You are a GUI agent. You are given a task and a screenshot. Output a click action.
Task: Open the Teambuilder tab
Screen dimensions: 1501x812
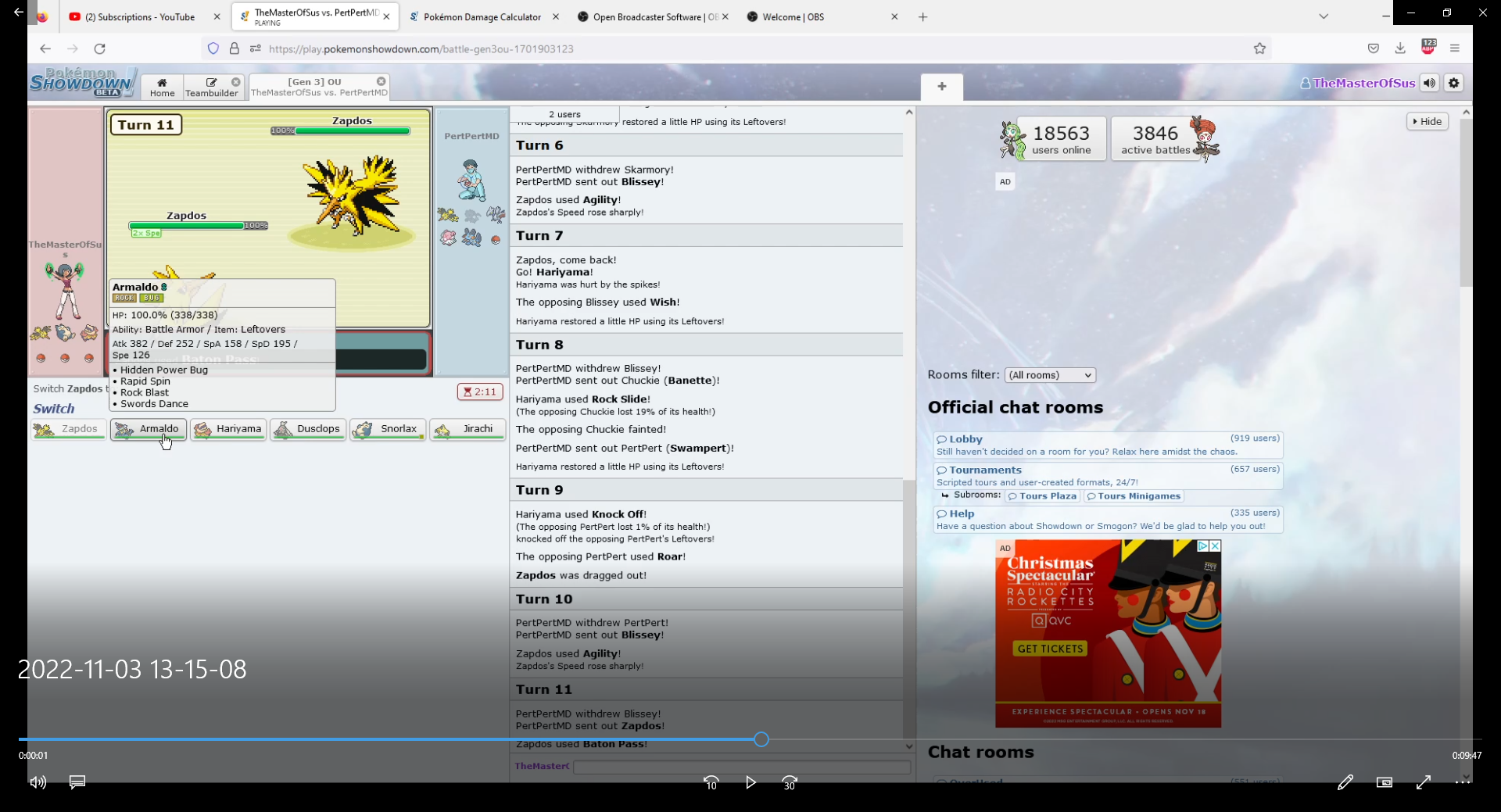212,87
